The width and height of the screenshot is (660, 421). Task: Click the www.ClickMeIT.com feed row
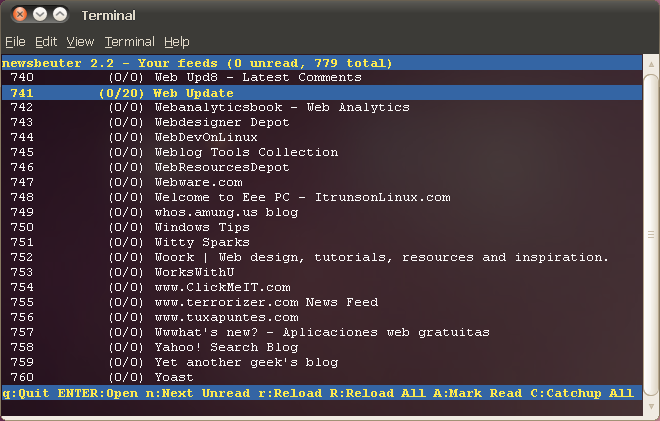(322, 288)
